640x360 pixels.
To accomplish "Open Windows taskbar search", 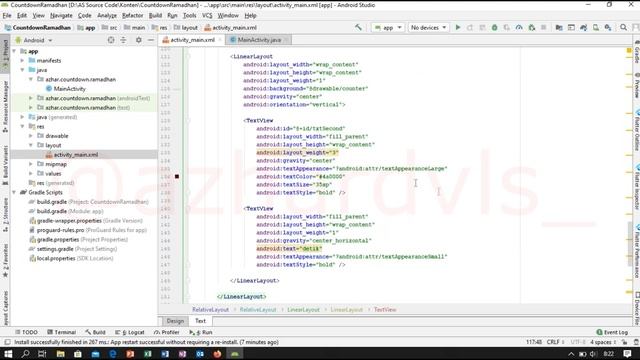I will pos(25,354).
